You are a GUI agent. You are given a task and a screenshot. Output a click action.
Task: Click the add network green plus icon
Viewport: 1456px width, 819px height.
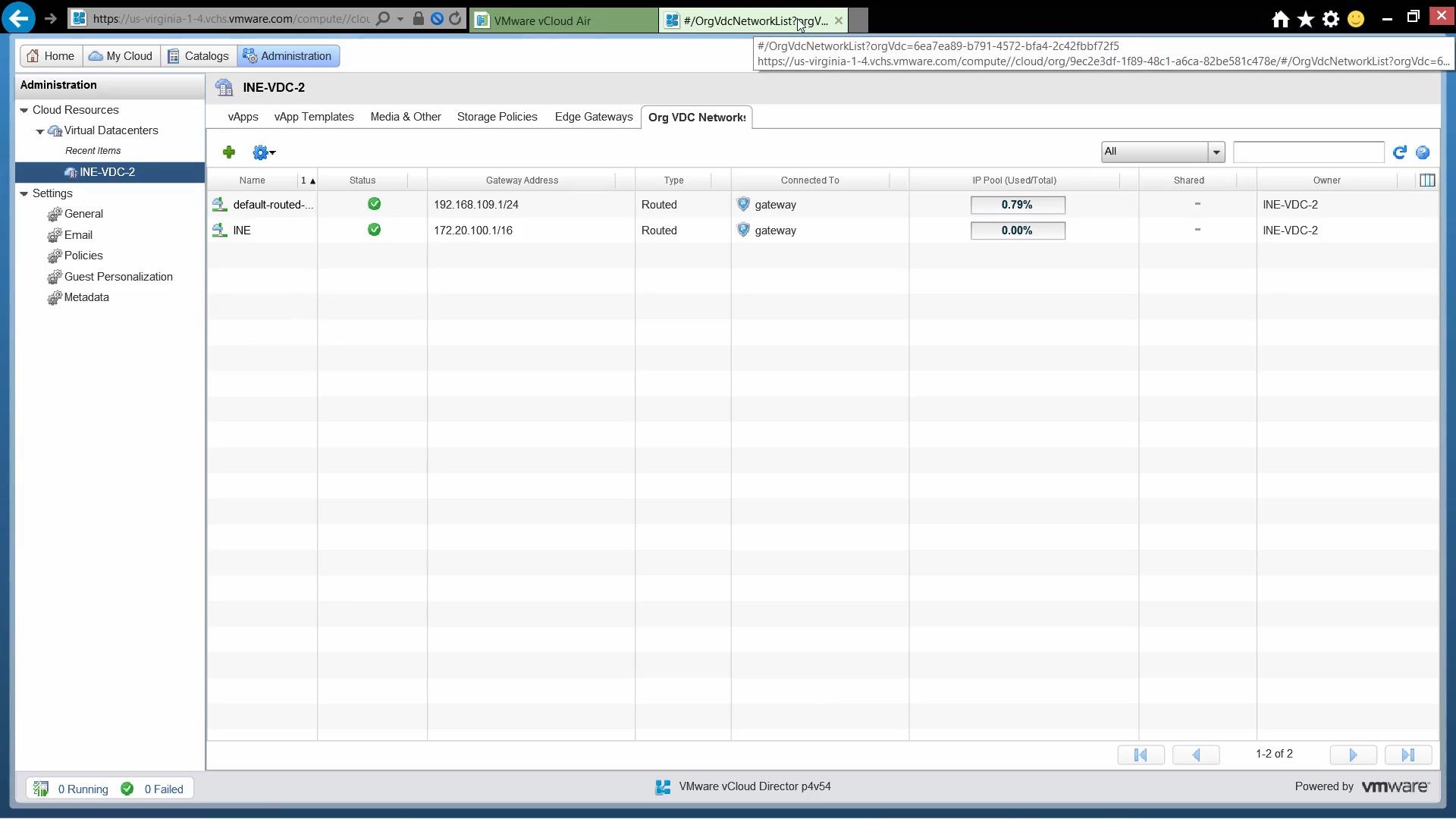click(228, 152)
